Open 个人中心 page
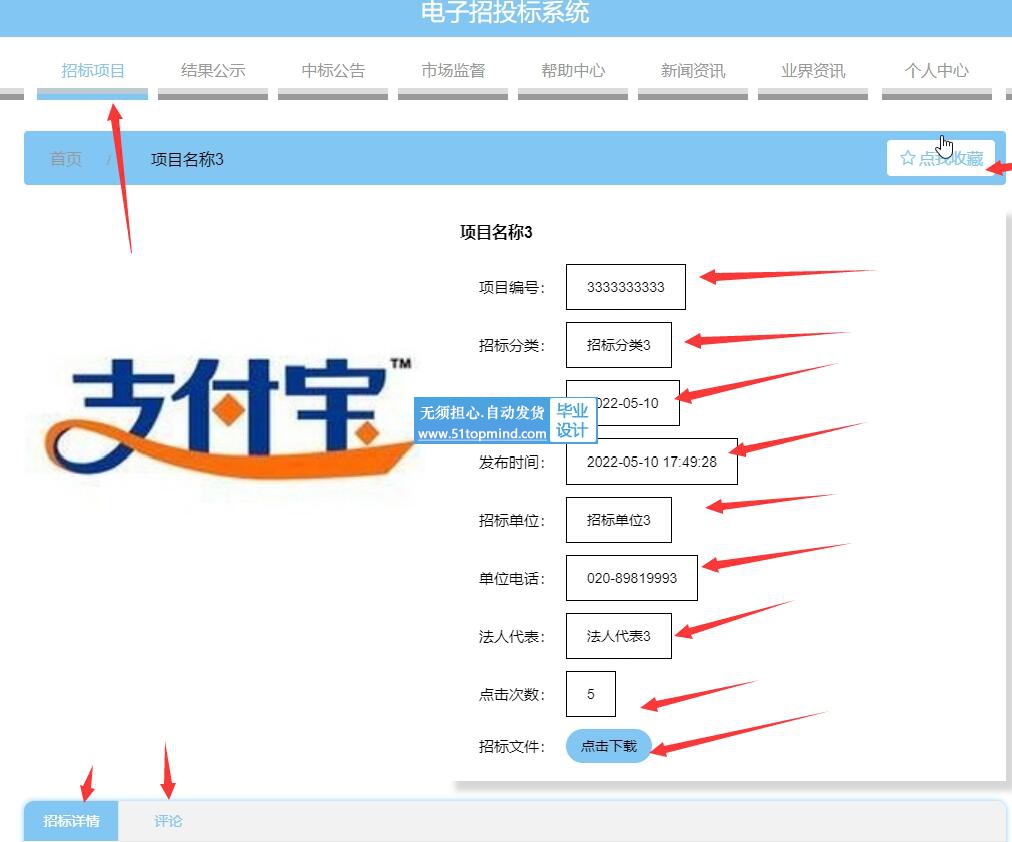 936,70
